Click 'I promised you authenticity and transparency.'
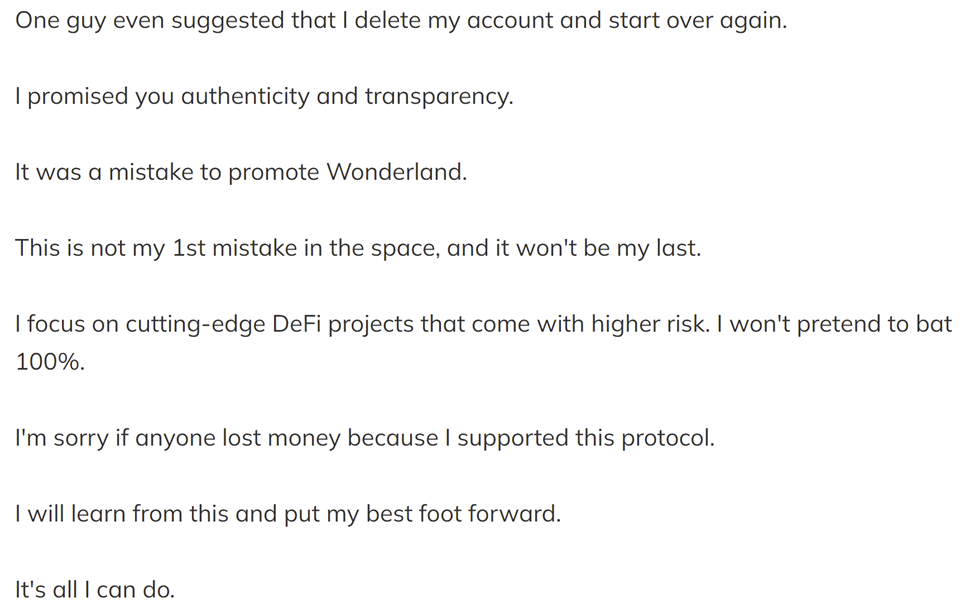 click(264, 97)
